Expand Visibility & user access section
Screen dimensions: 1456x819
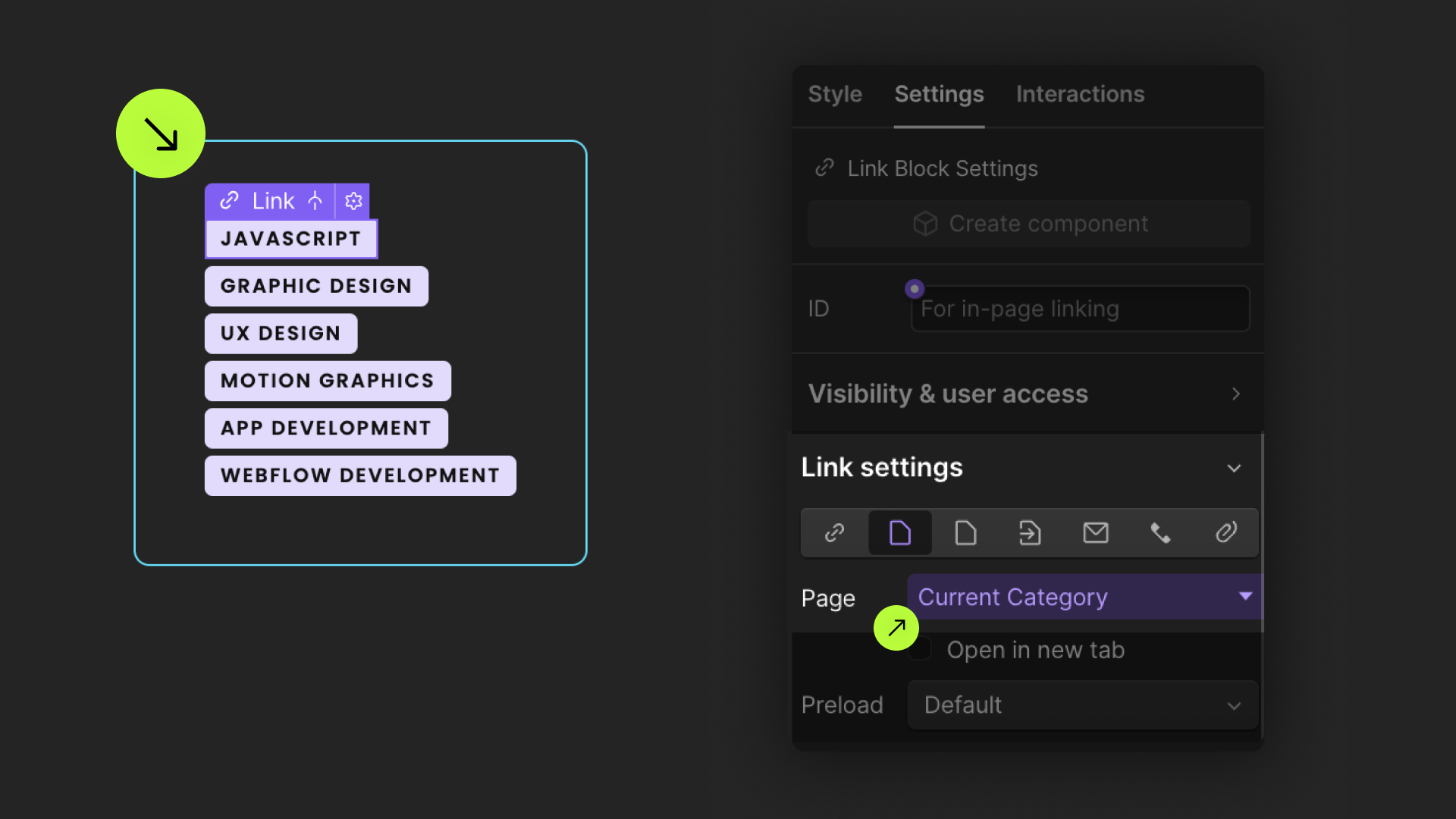[x=1028, y=394]
